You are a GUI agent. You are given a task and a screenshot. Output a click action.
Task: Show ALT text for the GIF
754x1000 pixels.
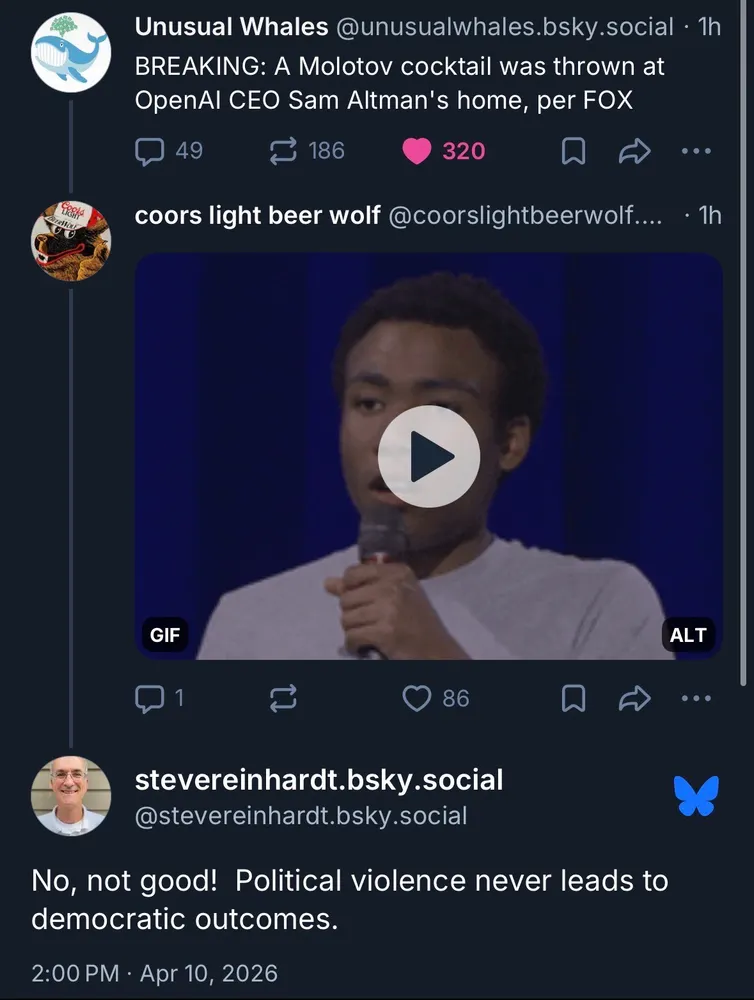[x=688, y=634]
